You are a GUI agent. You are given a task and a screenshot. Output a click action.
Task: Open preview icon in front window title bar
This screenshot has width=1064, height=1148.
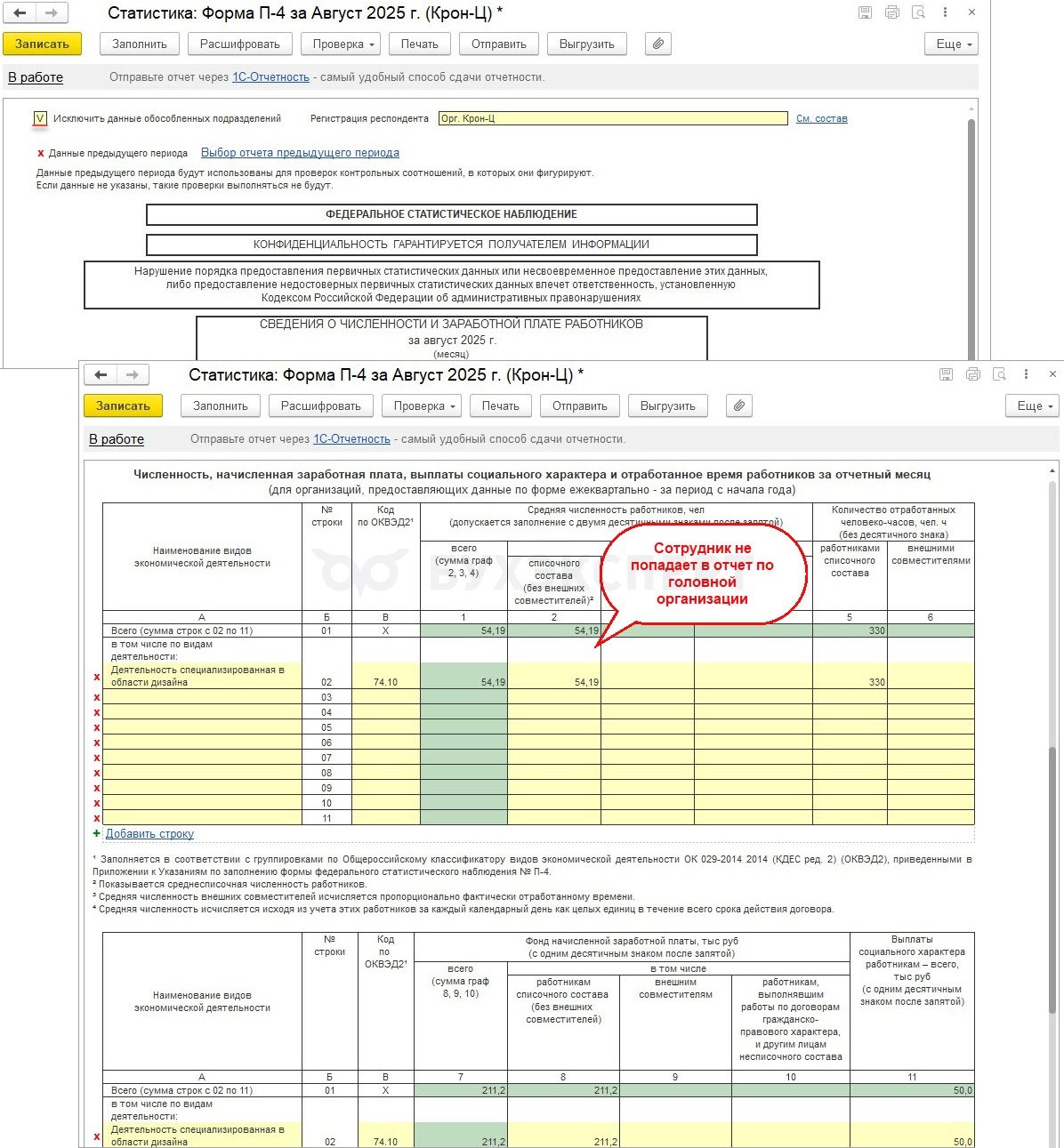coord(1000,374)
